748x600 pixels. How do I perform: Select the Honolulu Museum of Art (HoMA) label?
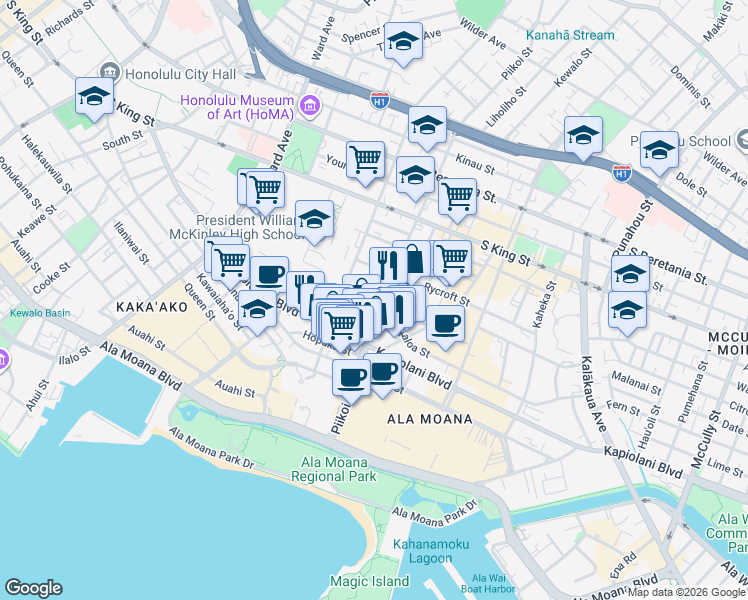click(x=237, y=107)
